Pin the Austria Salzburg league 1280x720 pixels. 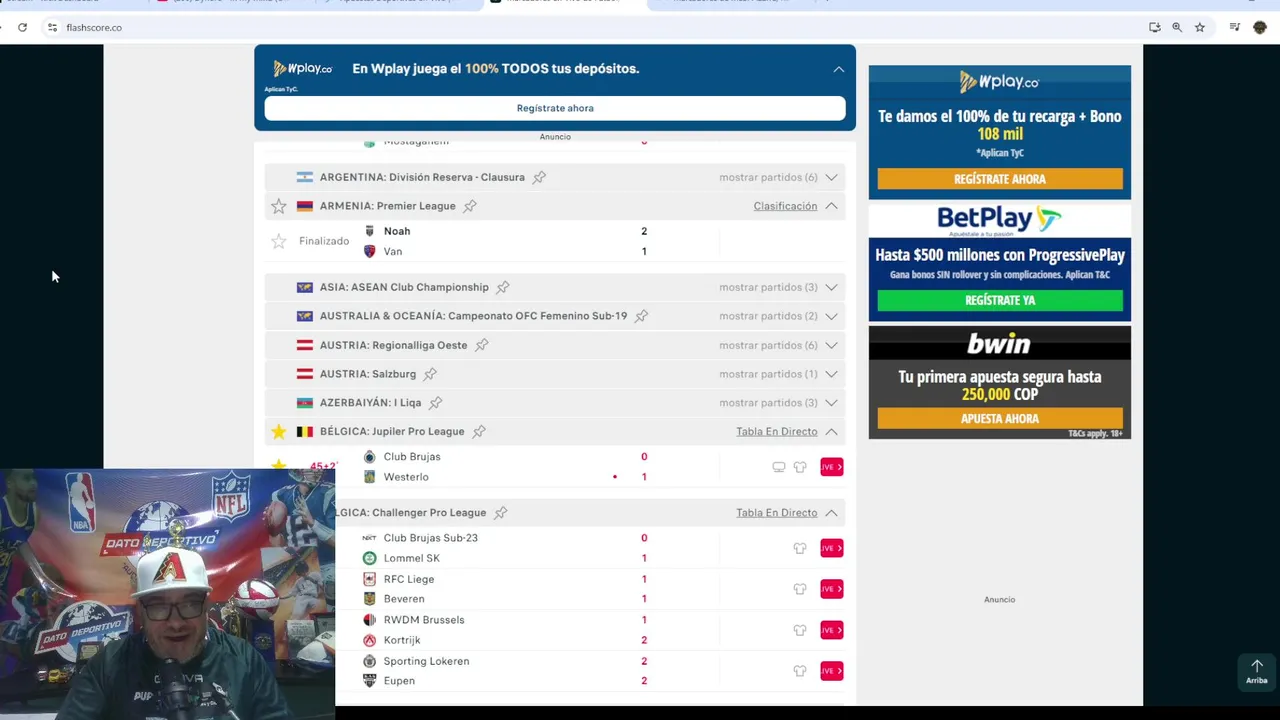(x=430, y=374)
